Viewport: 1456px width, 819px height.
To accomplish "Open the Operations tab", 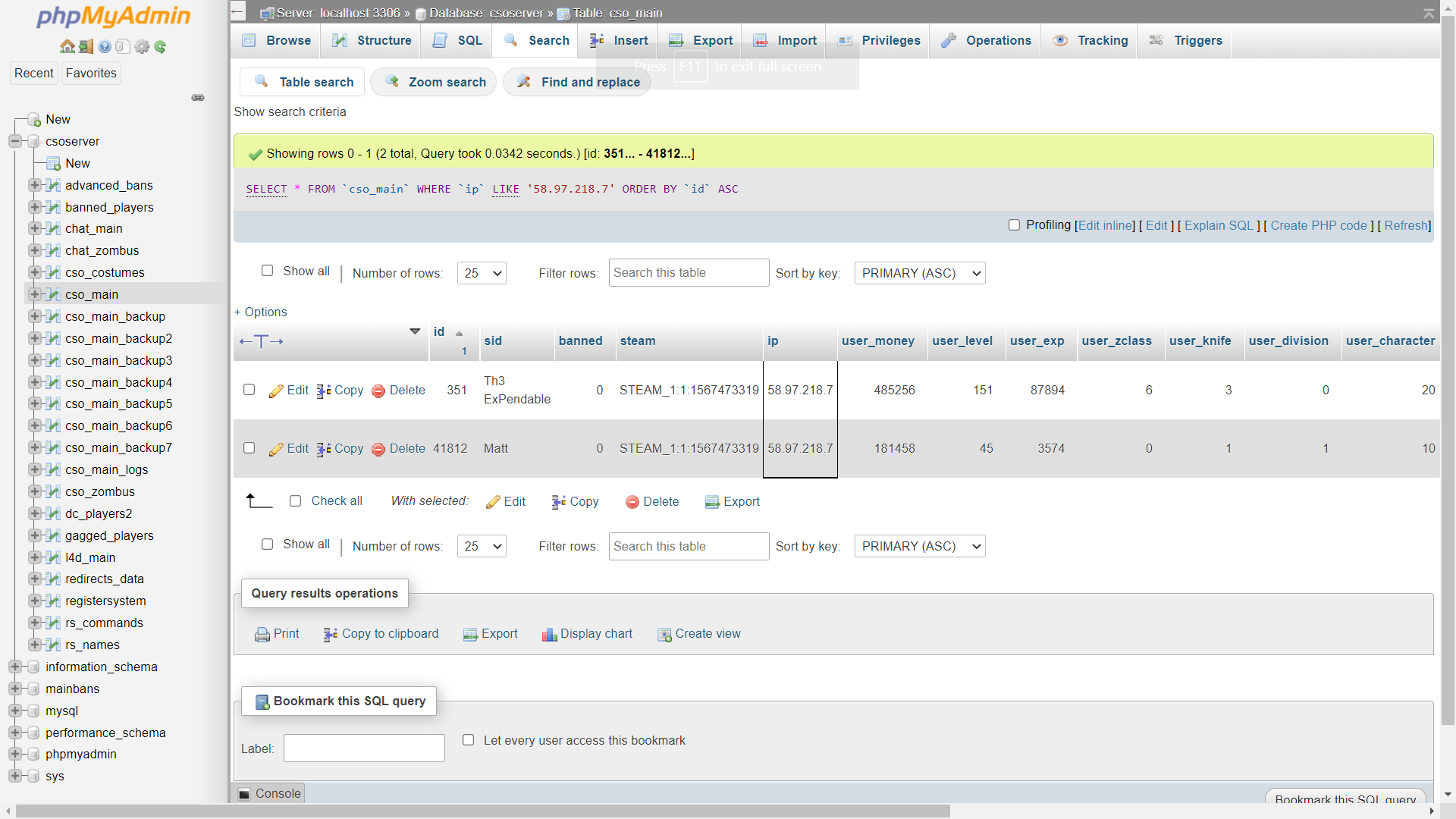I will tap(986, 41).
